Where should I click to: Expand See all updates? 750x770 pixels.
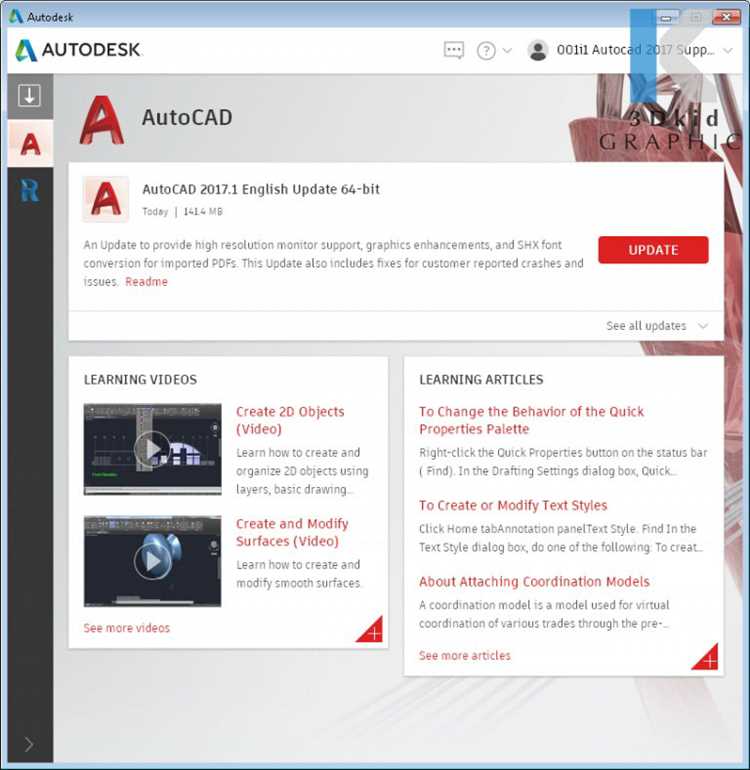pyautogui.click(x=657, y=326)
